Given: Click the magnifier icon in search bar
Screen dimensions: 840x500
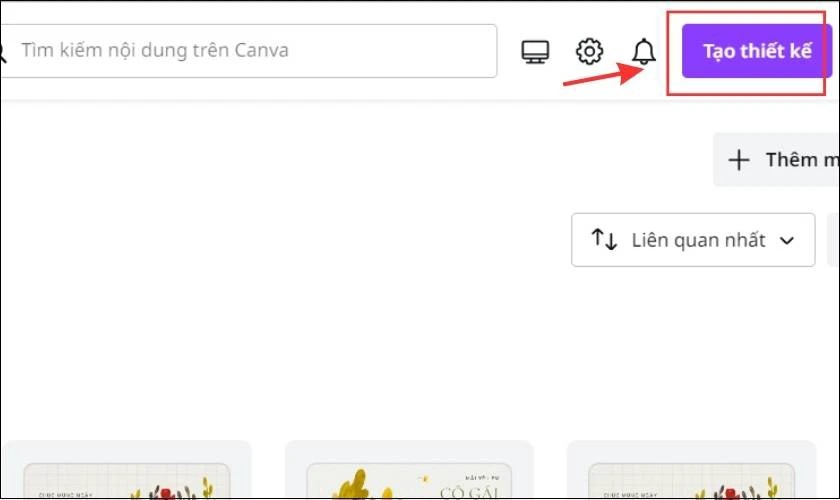Looking at the screenshot, I should [3, 50].
